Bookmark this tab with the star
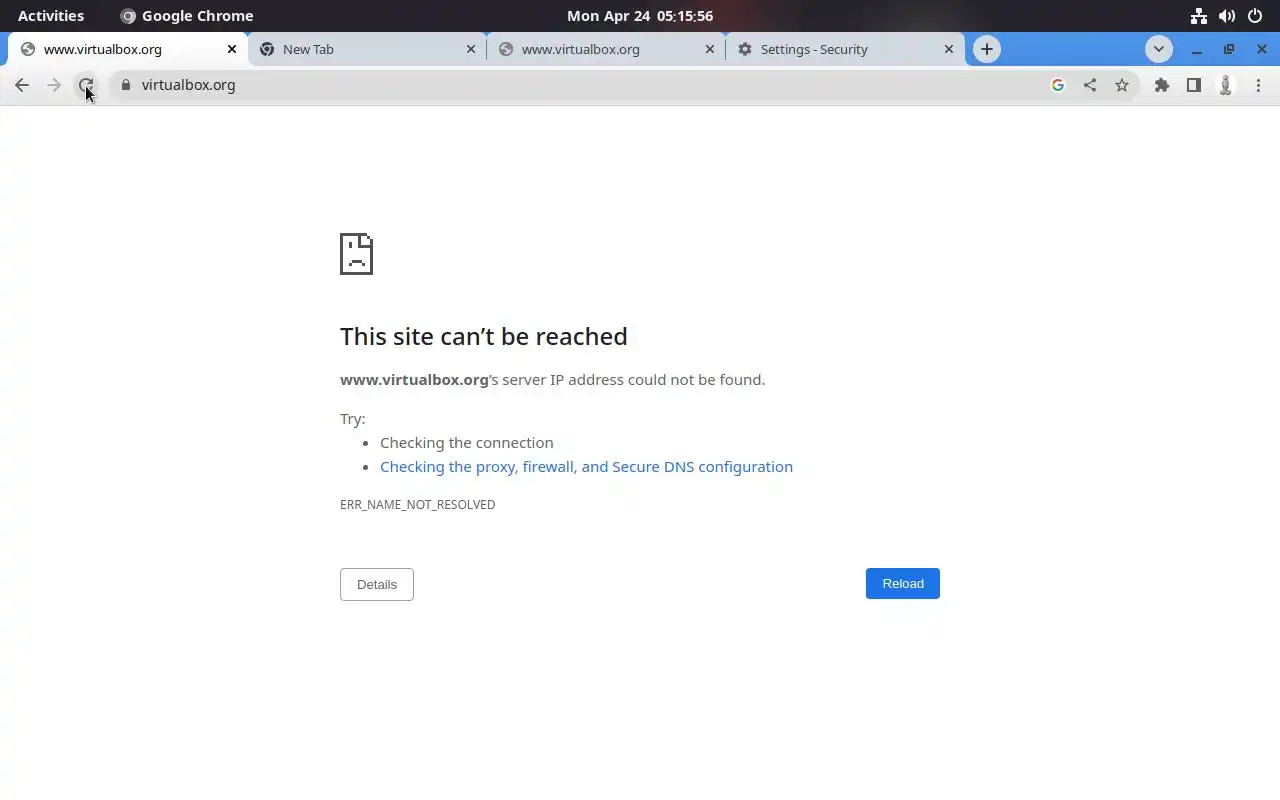1280x800 pixels. click(1122, 85)
